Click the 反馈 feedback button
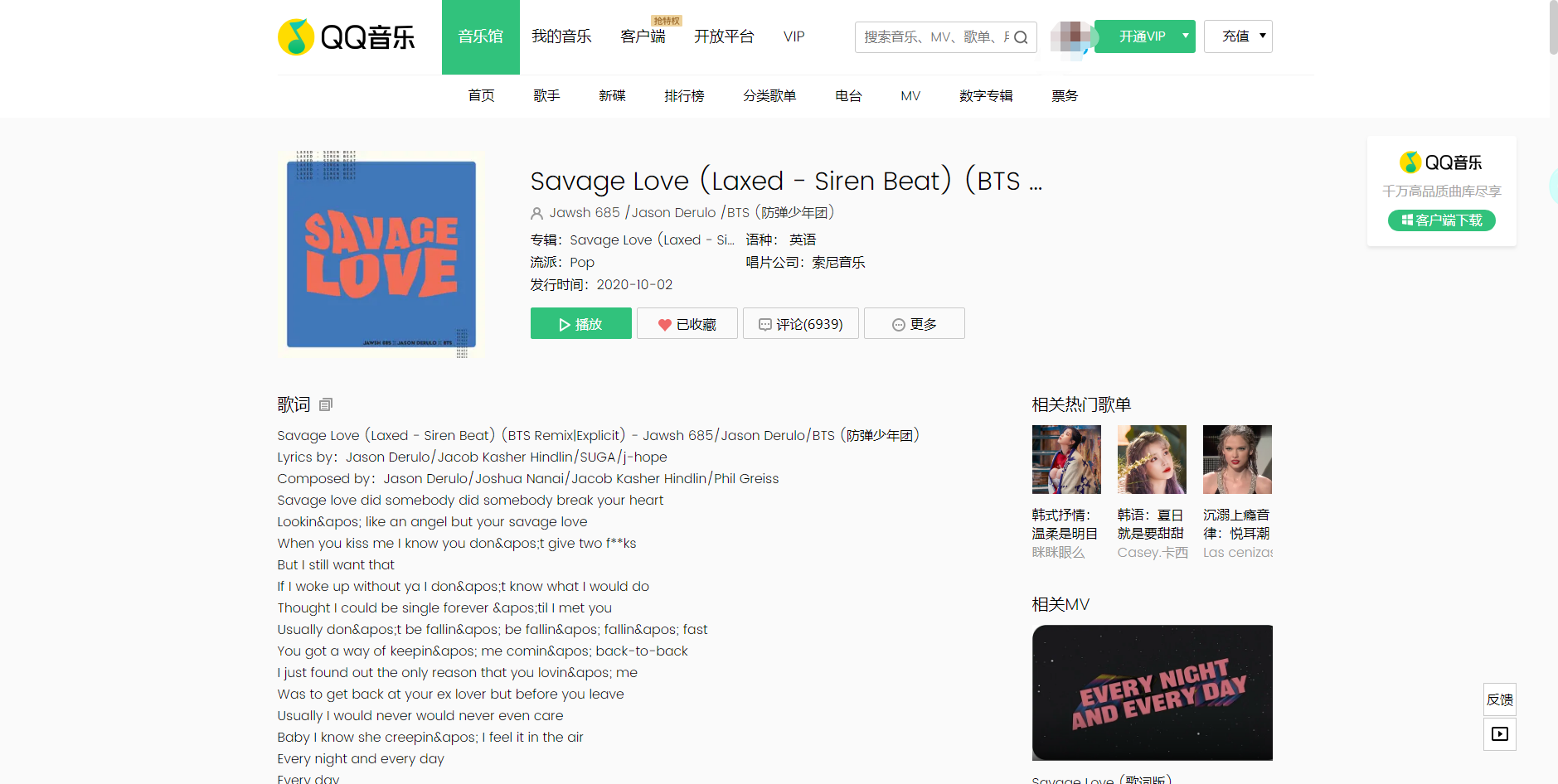This screenshot has height=784, width=1558. point(1500,699)
